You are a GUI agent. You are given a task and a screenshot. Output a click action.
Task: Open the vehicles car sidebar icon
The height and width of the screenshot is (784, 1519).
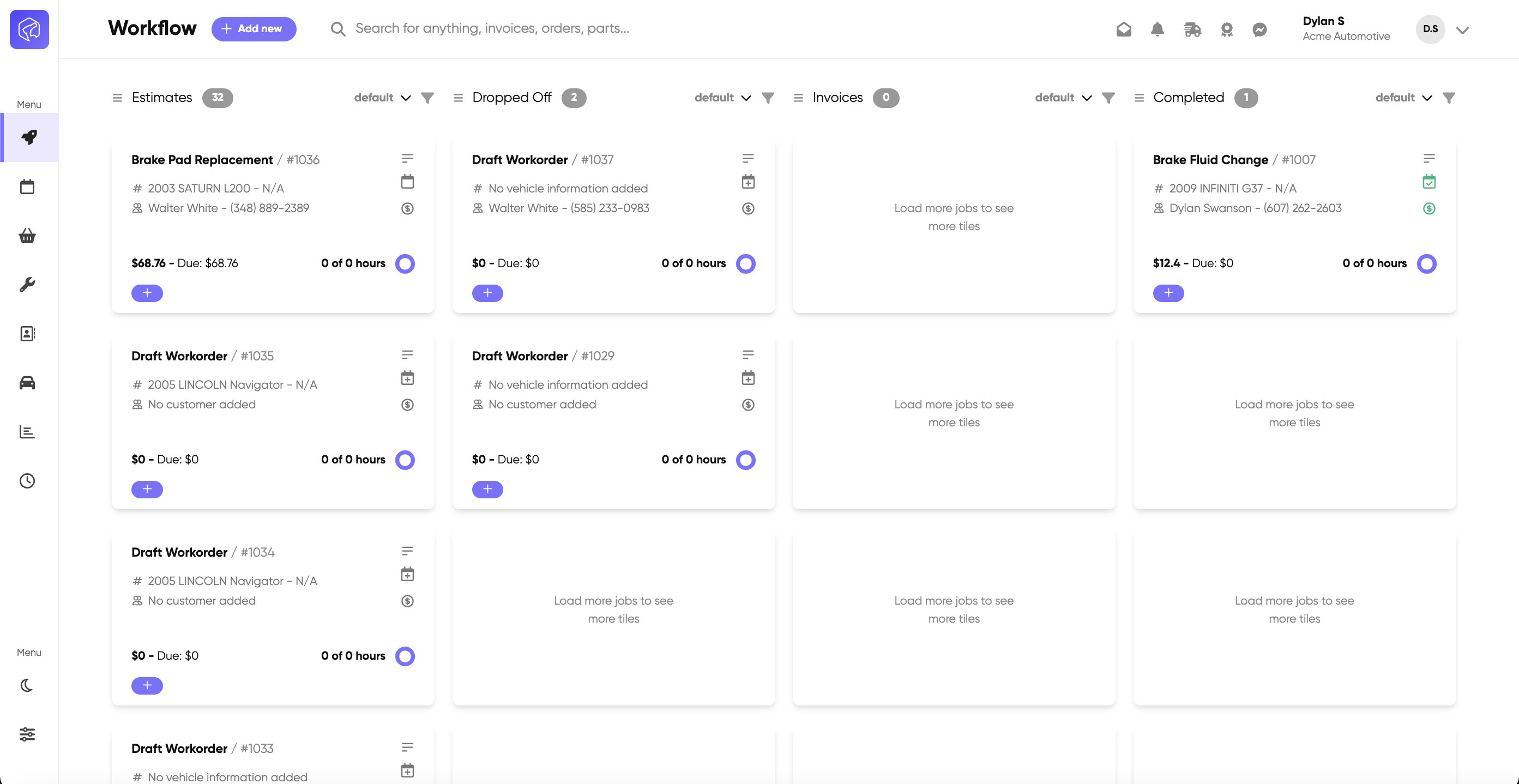tap(27, 383)
